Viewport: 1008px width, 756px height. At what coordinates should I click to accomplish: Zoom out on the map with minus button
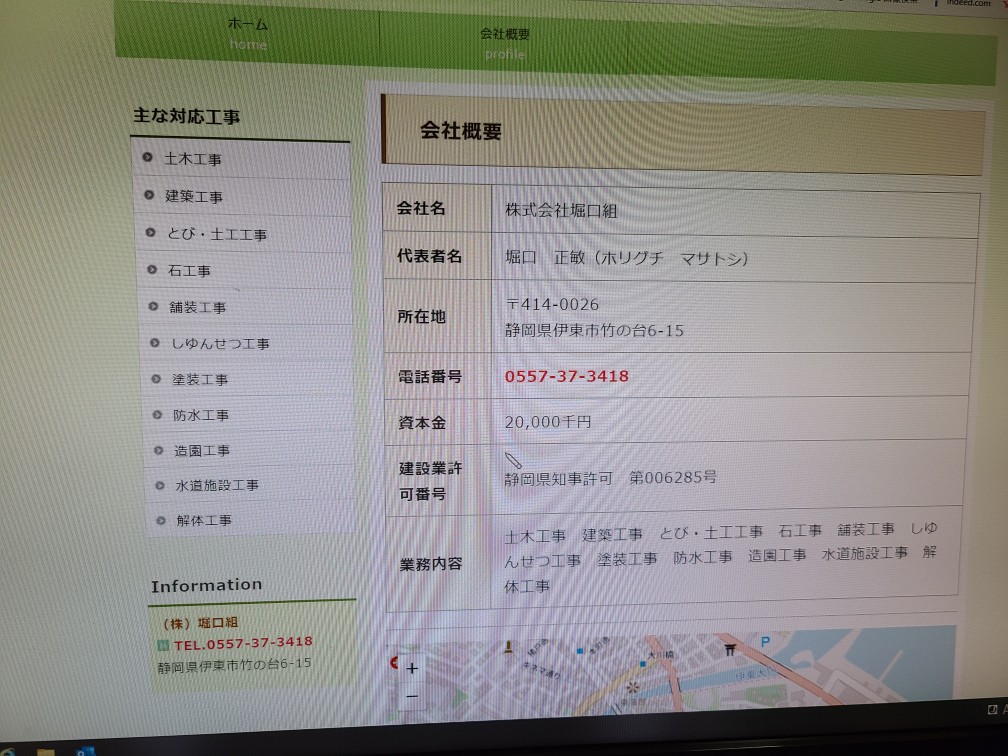(413, 696)
